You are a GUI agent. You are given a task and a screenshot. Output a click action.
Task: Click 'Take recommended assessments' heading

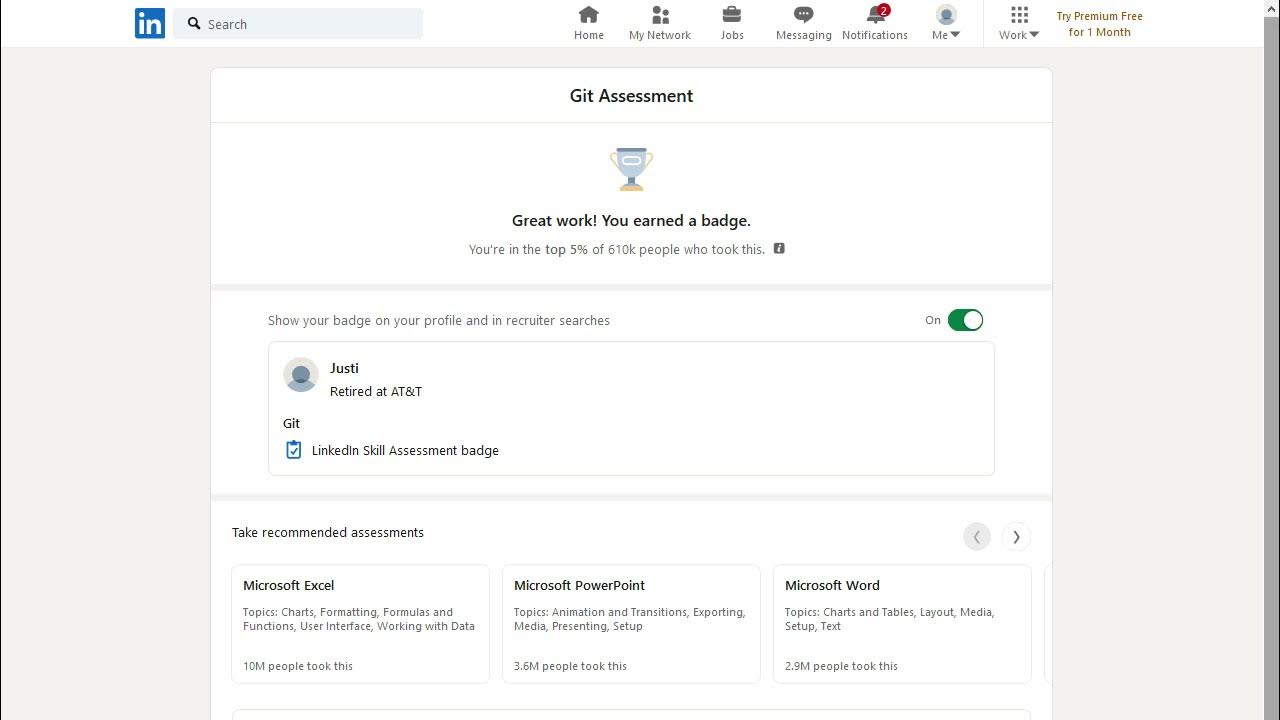point(328,532)
